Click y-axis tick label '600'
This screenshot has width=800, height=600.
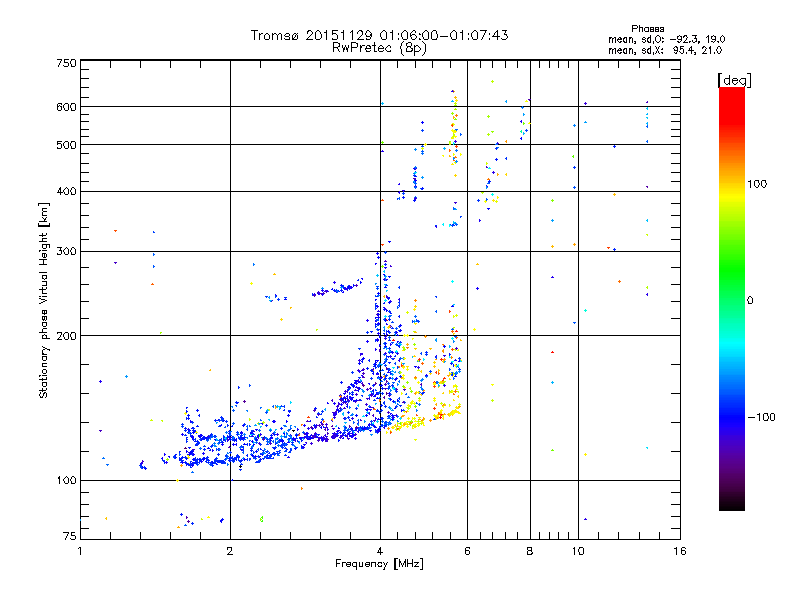(66, 107)
